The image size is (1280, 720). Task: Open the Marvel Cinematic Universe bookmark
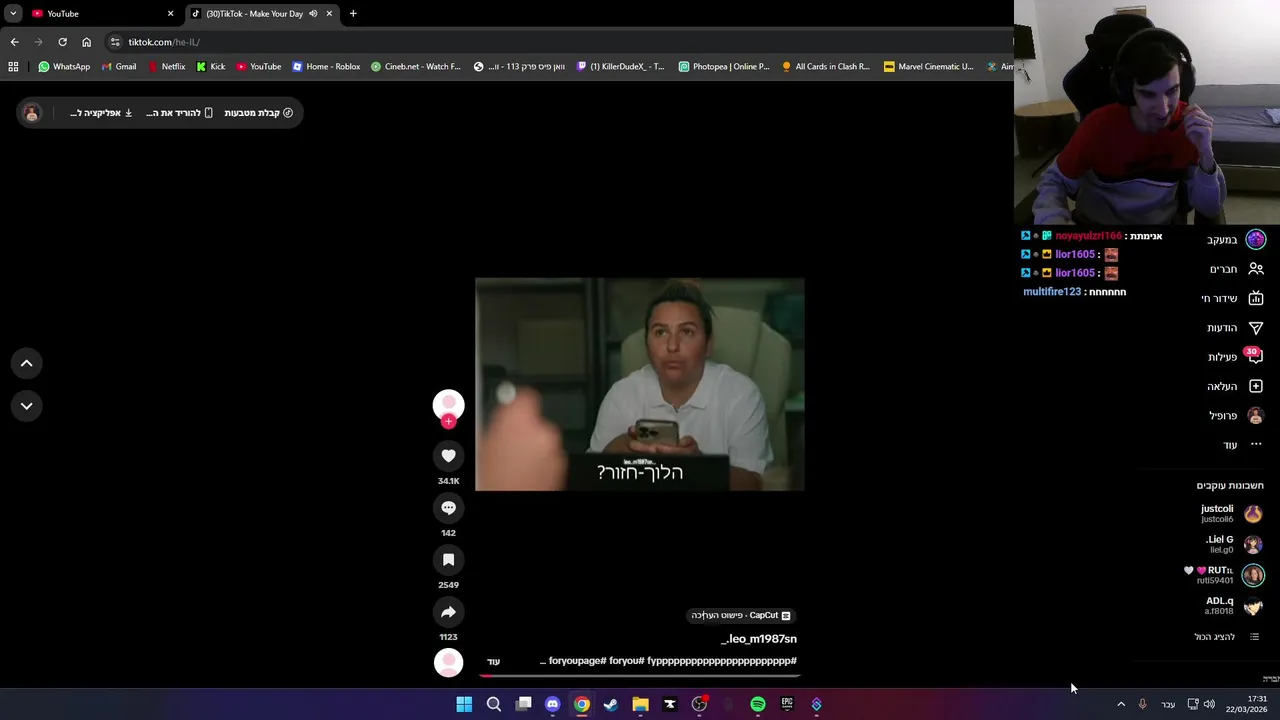928,67
